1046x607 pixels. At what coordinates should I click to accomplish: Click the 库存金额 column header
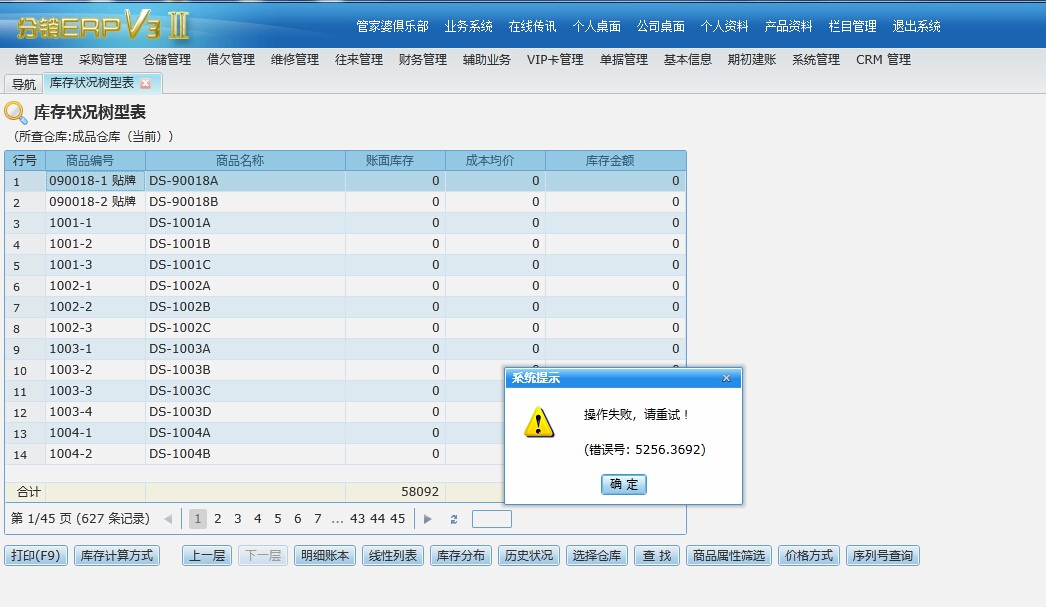click(x=616, y=161)
